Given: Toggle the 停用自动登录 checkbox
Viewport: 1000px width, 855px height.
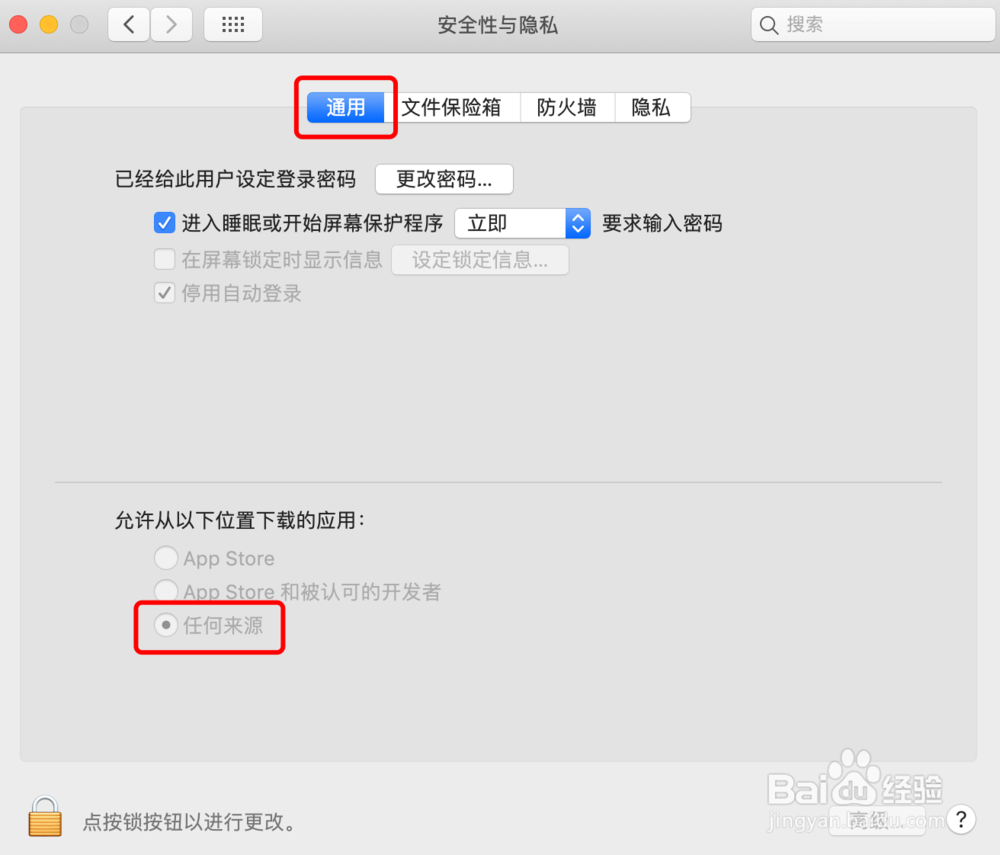Looking at the screenshot, I should click(165, 293).
